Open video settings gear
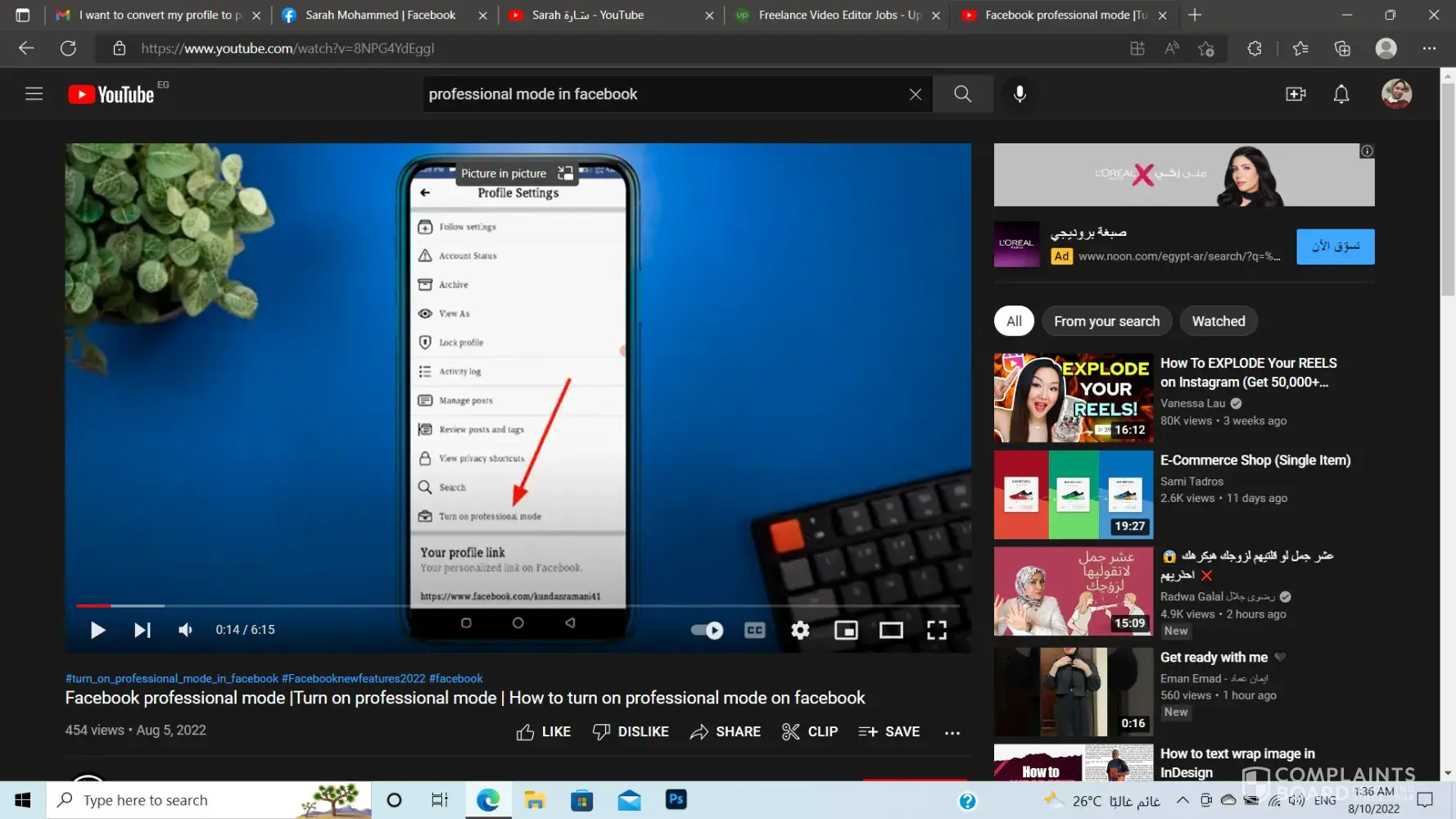1456x819 pixels. 800,630
